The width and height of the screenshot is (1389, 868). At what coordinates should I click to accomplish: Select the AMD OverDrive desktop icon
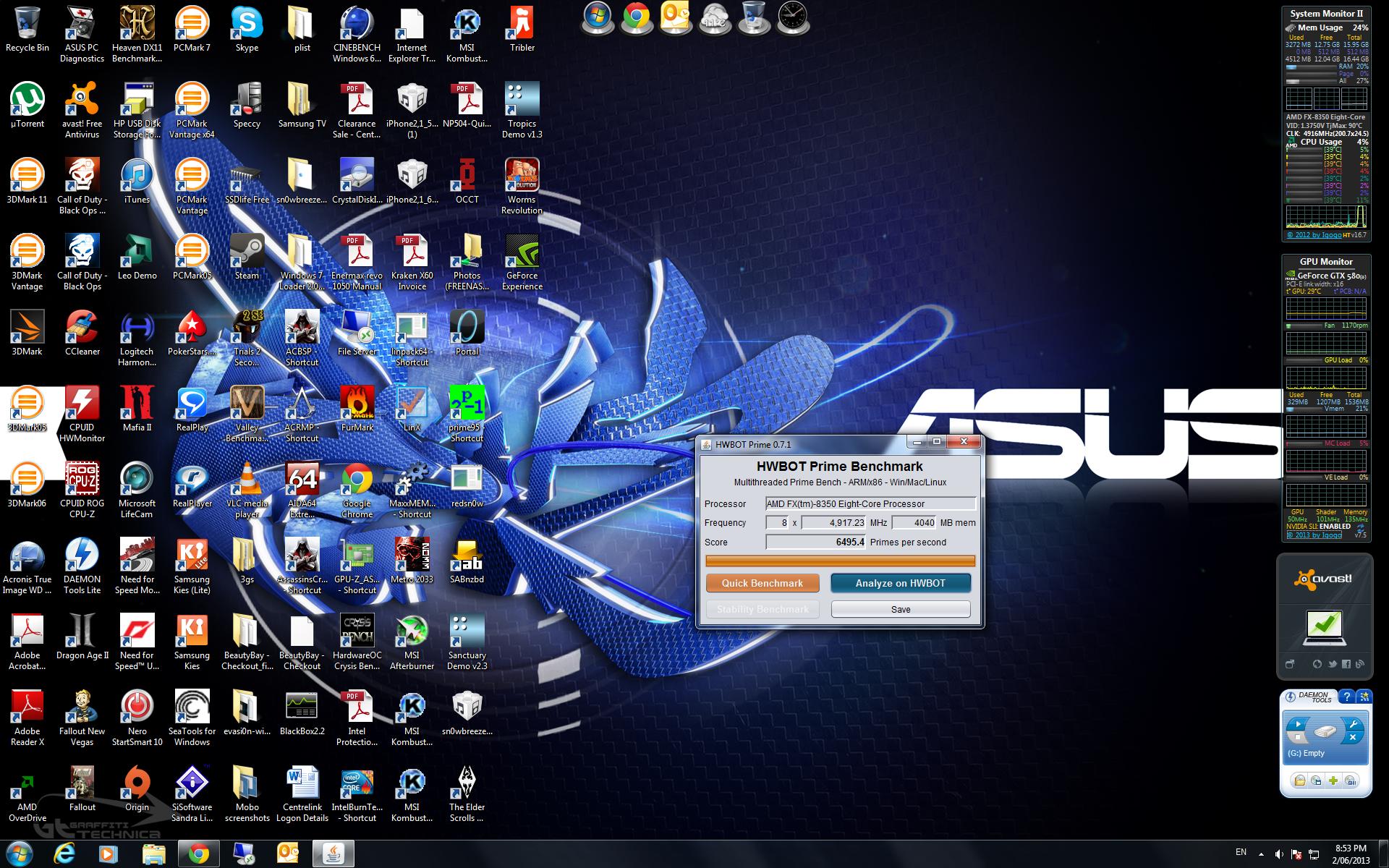point(27,793)
